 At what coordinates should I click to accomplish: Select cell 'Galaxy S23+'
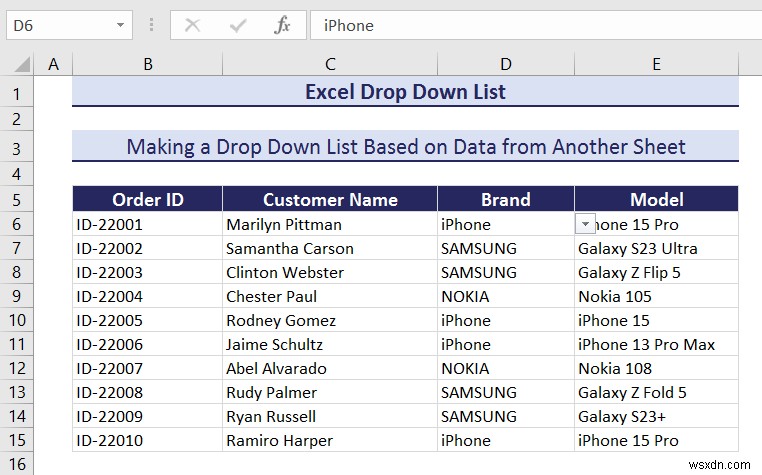click(656, 416)
